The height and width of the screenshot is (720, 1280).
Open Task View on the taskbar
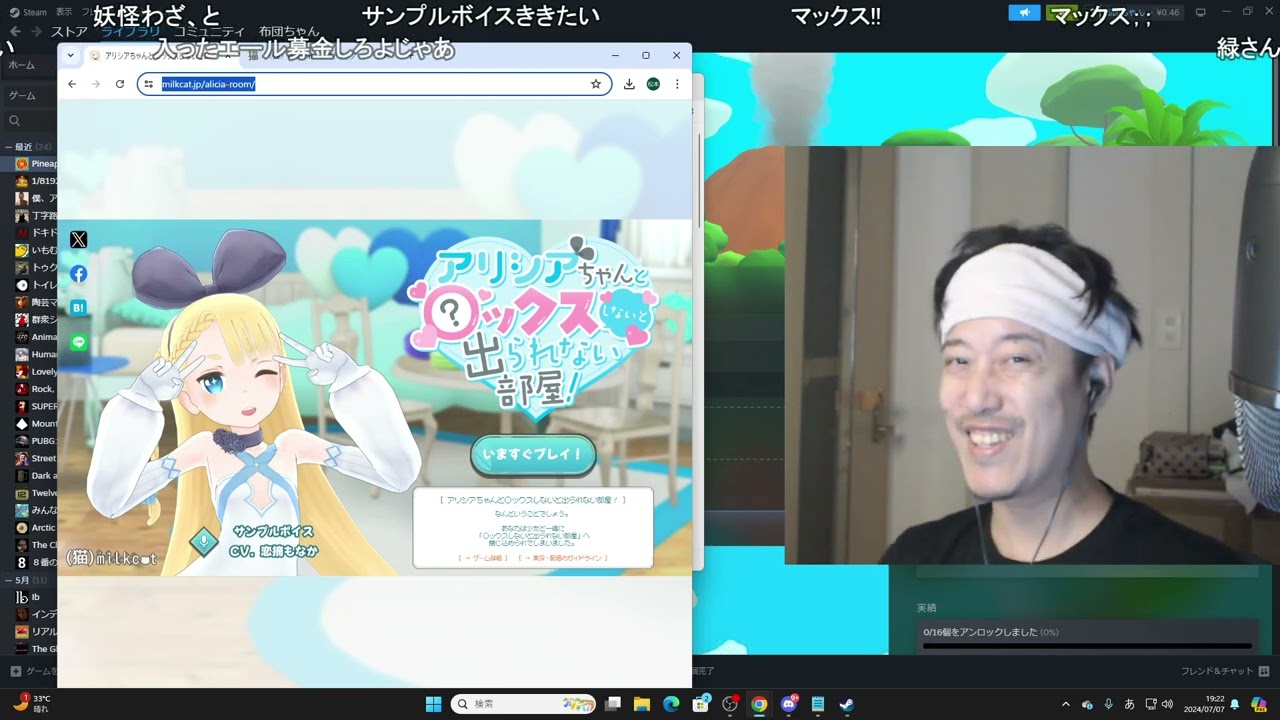click(613, 704)
